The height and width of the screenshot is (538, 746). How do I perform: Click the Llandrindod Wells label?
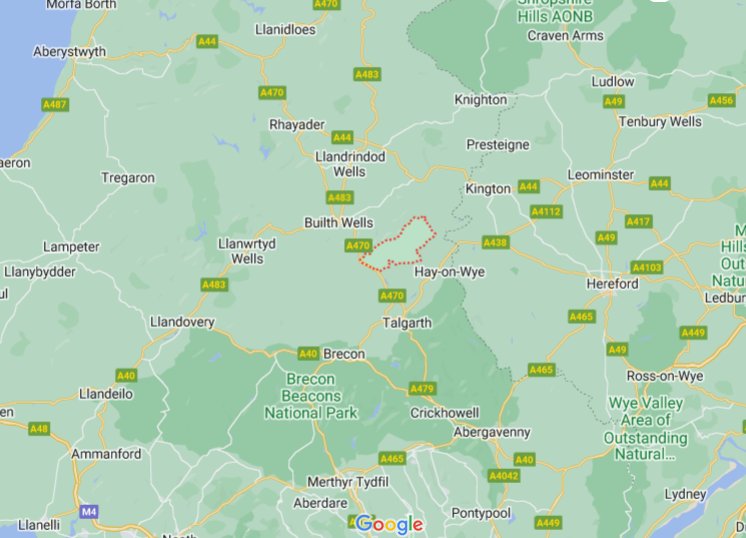(x=350, y=164)
